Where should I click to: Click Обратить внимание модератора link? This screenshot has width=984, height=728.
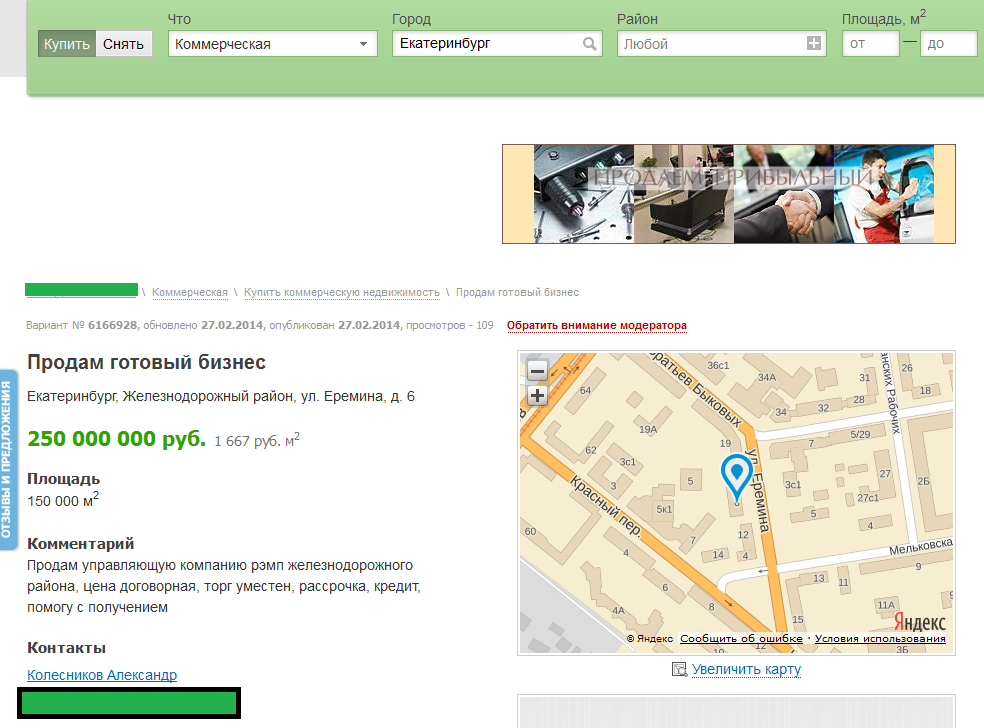click(597, 326)
